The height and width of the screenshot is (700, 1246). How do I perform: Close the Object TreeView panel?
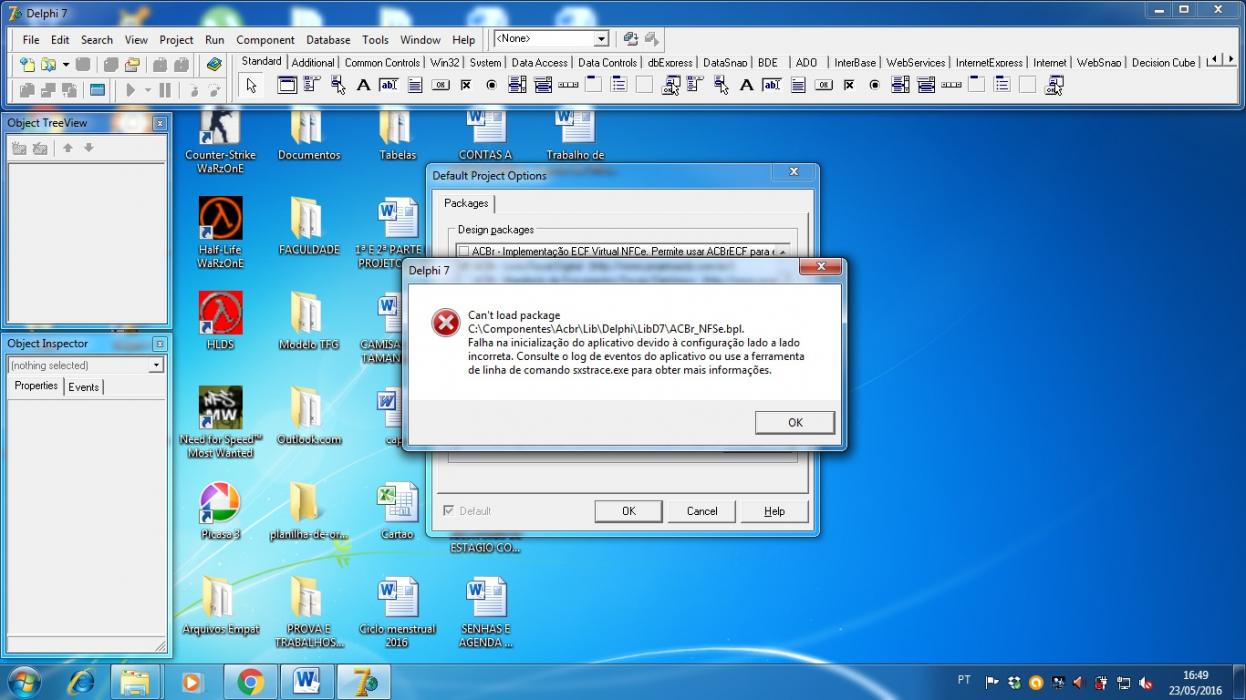[x=159, y=123]
